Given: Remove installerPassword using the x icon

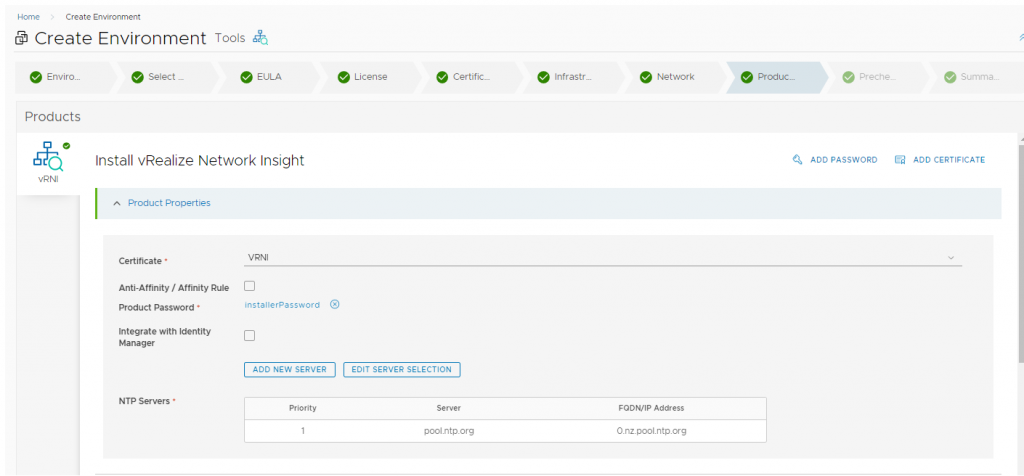Looking at the screenshot, I should coord(334,304).
